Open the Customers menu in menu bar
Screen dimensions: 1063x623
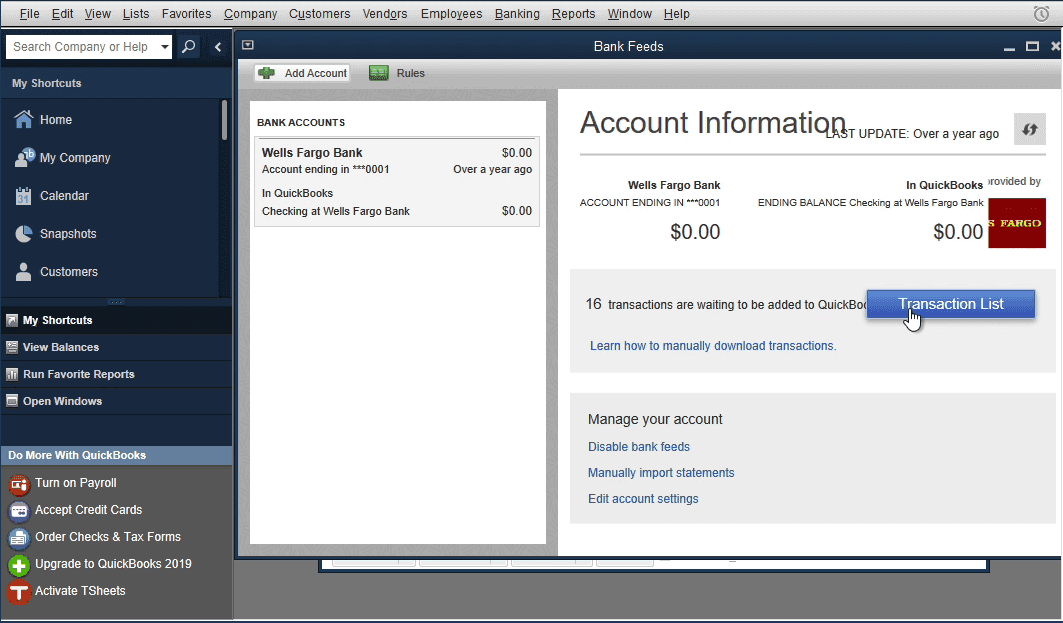[319, 14]
